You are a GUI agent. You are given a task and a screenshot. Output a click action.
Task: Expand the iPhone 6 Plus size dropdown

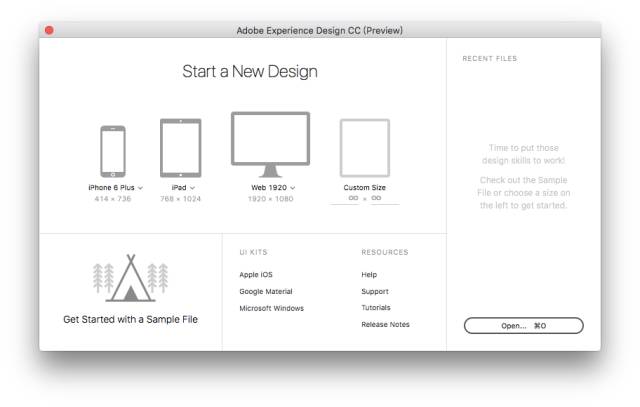pos(140,188)
